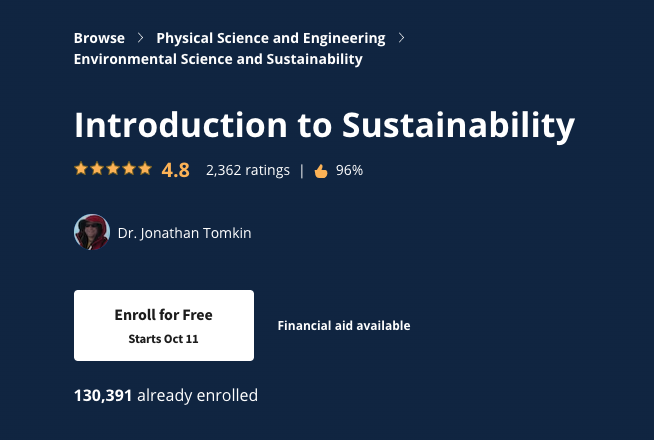
Task: Click the 130,391 already enrolled text
Action: 166,395
